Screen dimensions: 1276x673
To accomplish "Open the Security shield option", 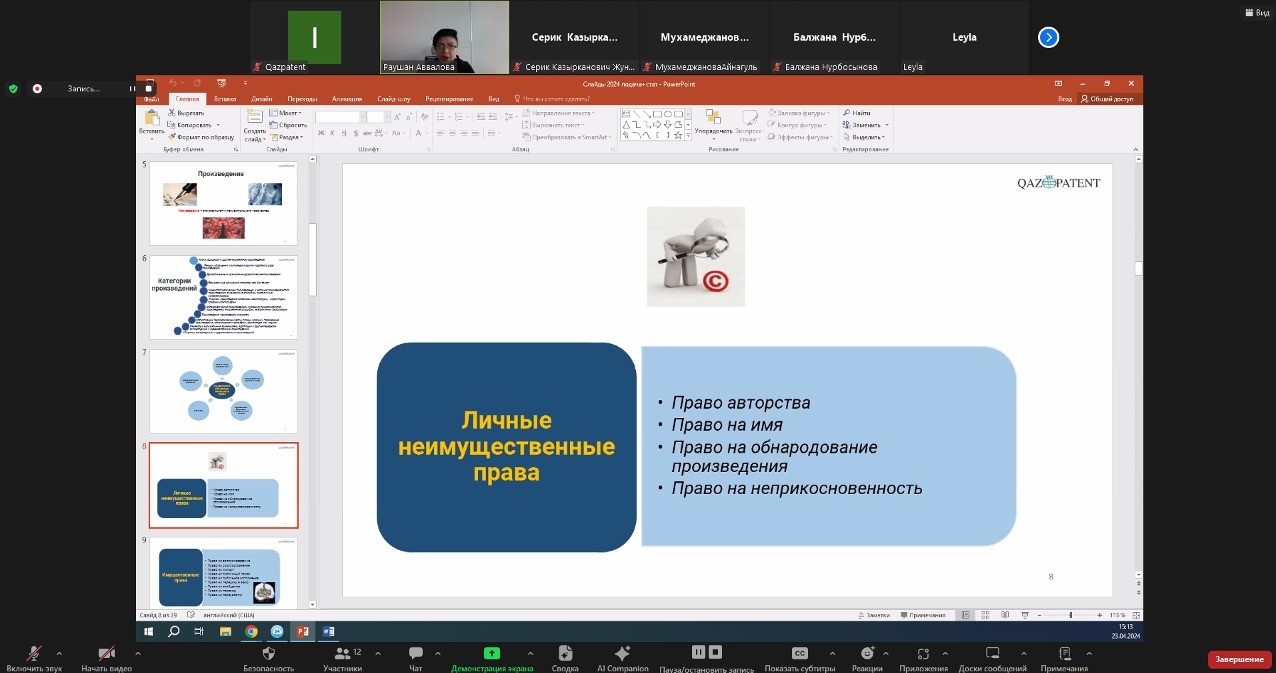I will click(268, 654).
